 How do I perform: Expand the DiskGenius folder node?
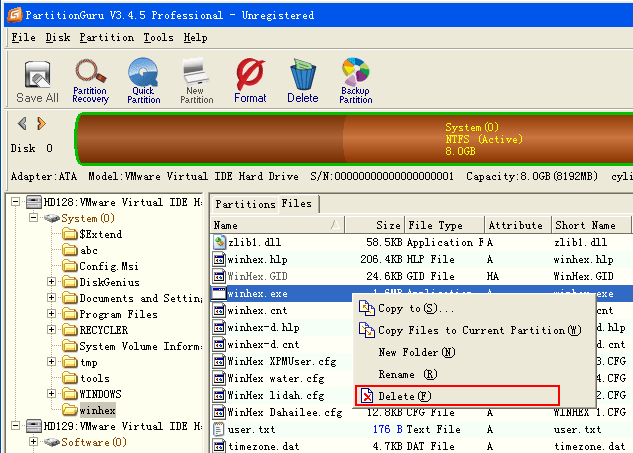[x=51, y=281]
